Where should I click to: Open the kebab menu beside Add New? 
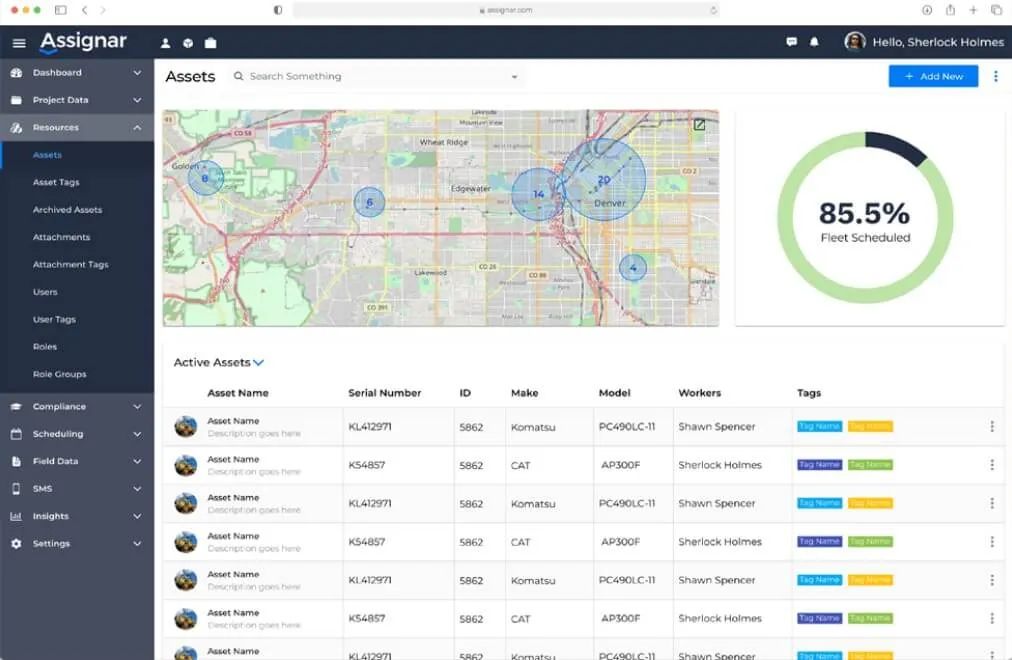tap(996, 76)
